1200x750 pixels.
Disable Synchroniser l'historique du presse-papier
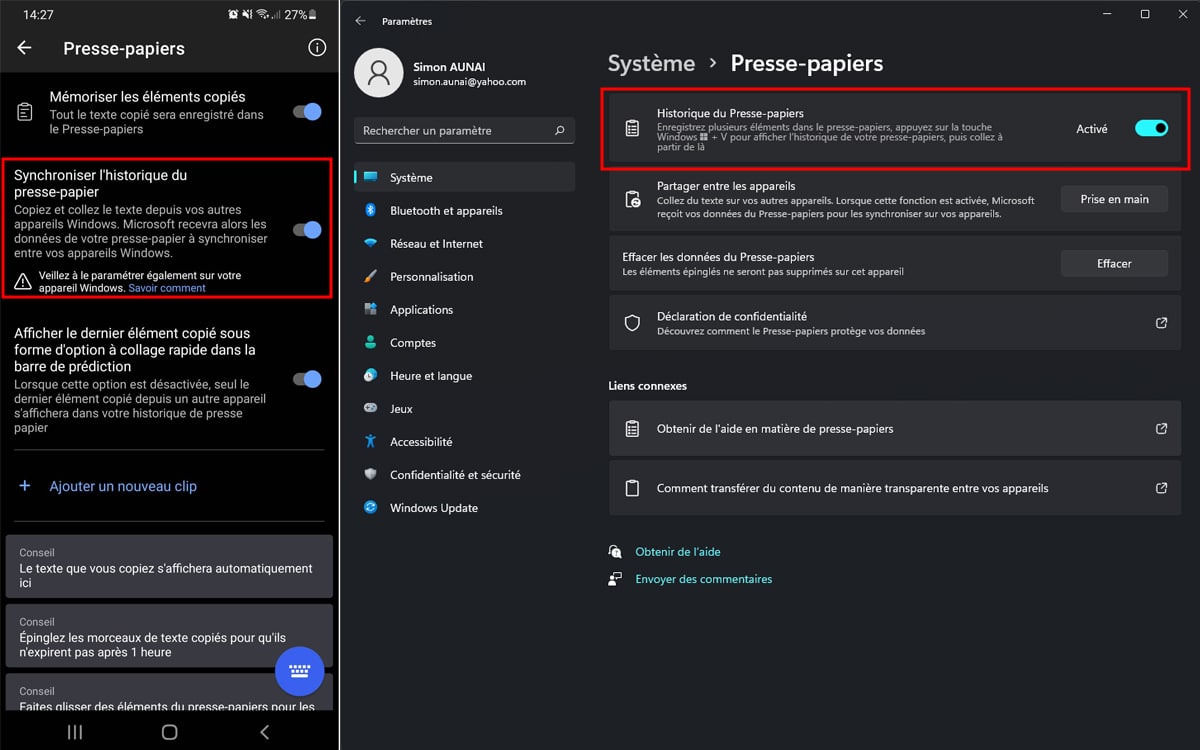pyautogui.click(x=305, y=228)
